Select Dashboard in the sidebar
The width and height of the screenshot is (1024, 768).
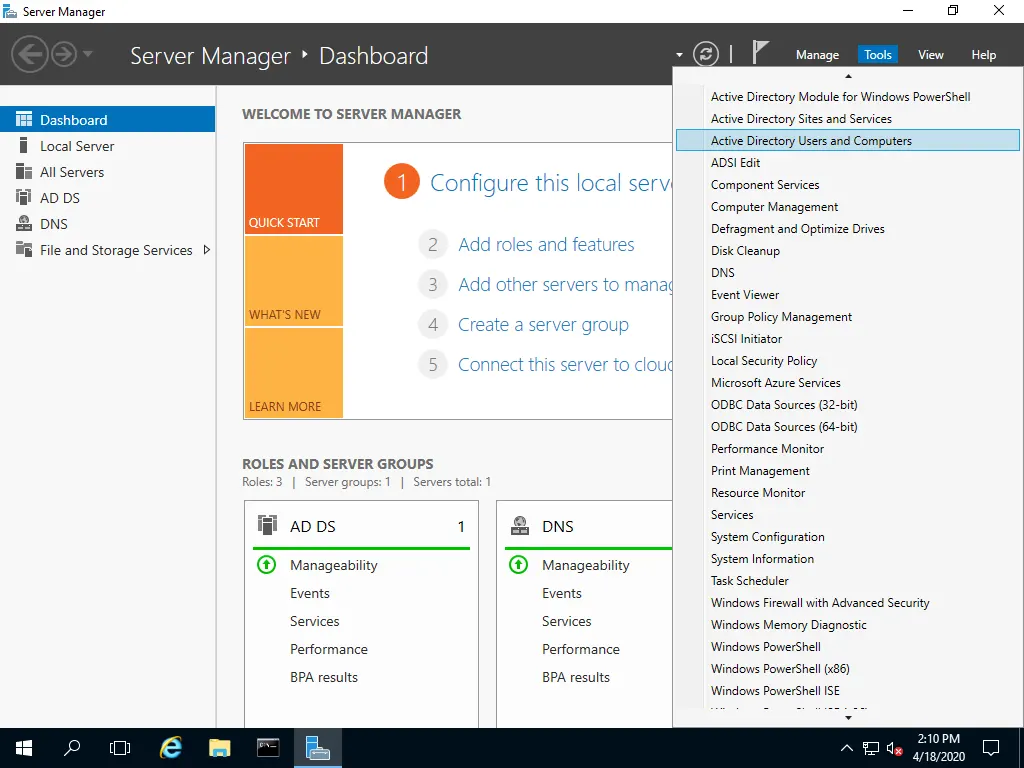click(x=107, y=120)
